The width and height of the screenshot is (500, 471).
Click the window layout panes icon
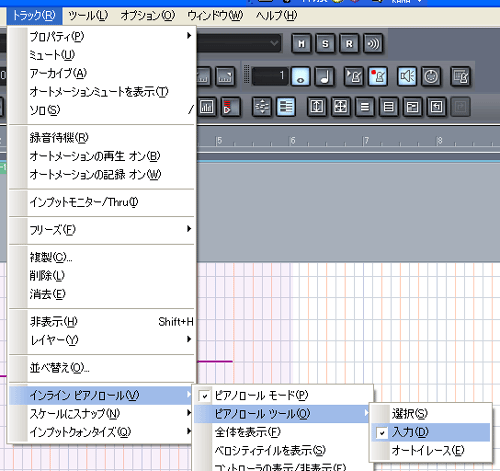point(412,107)
